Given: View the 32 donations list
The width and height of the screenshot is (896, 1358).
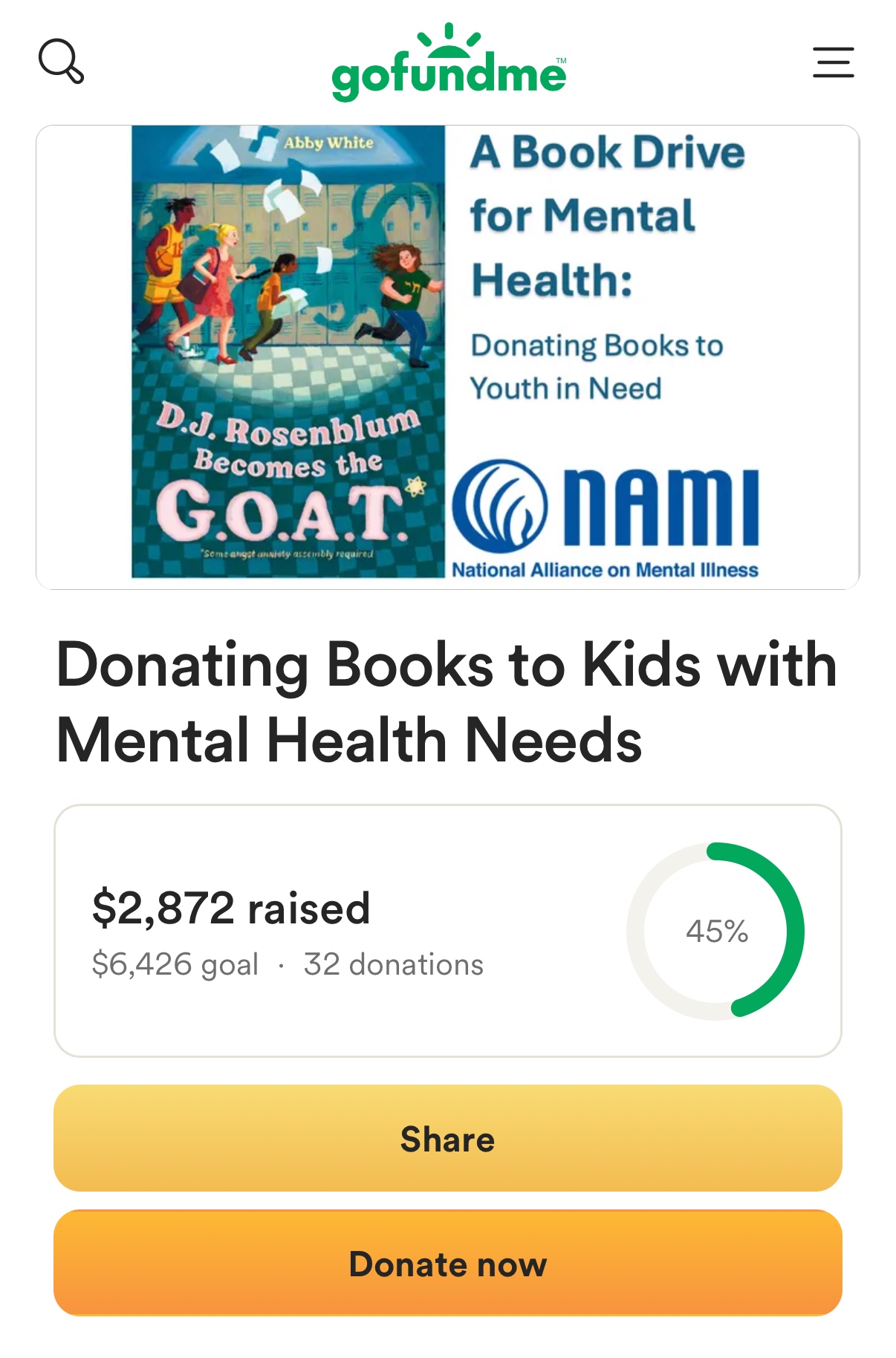Looking at the screenshot, I should point(393,964).
